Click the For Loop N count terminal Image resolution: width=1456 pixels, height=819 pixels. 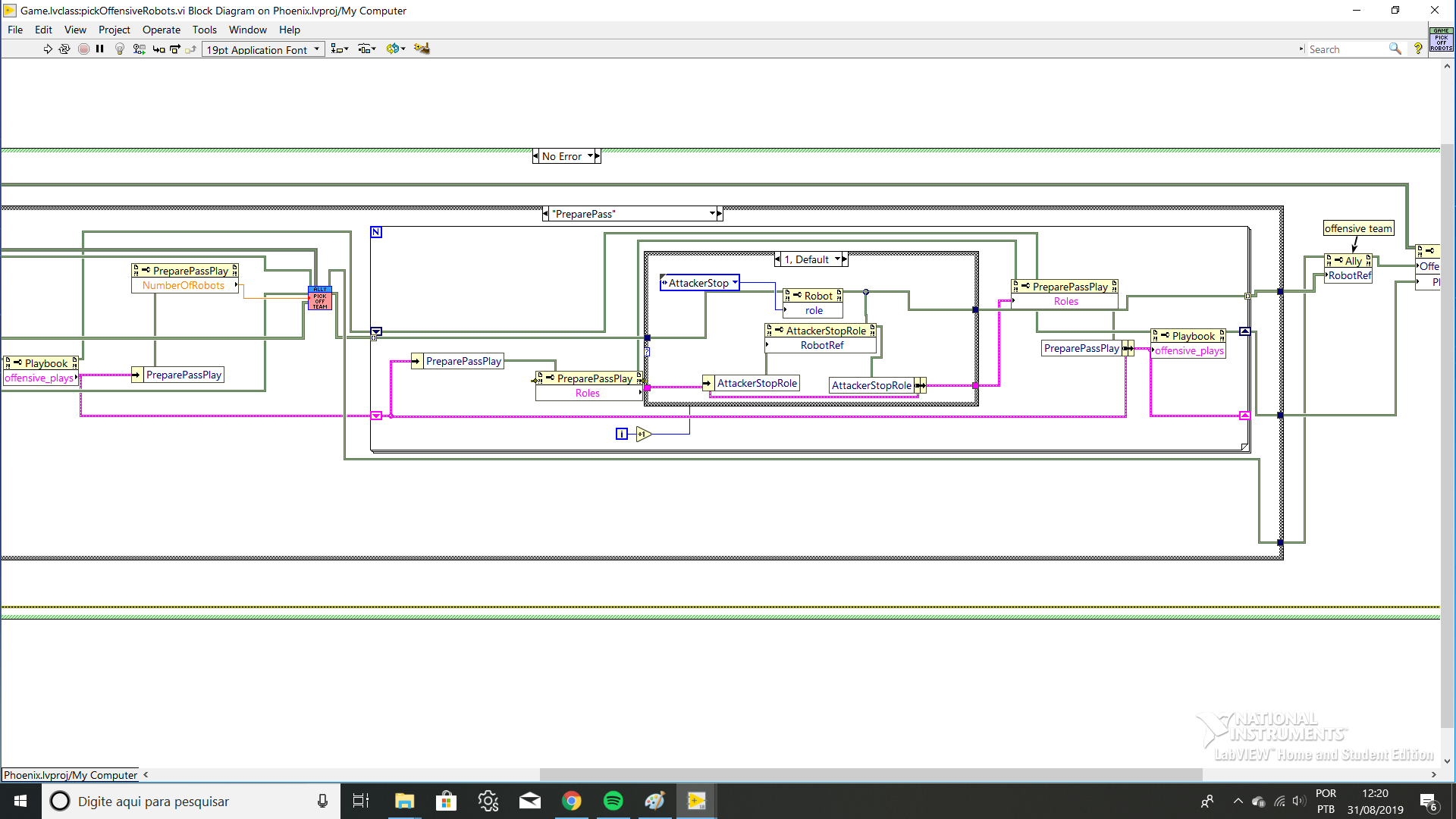click(376, 232)
